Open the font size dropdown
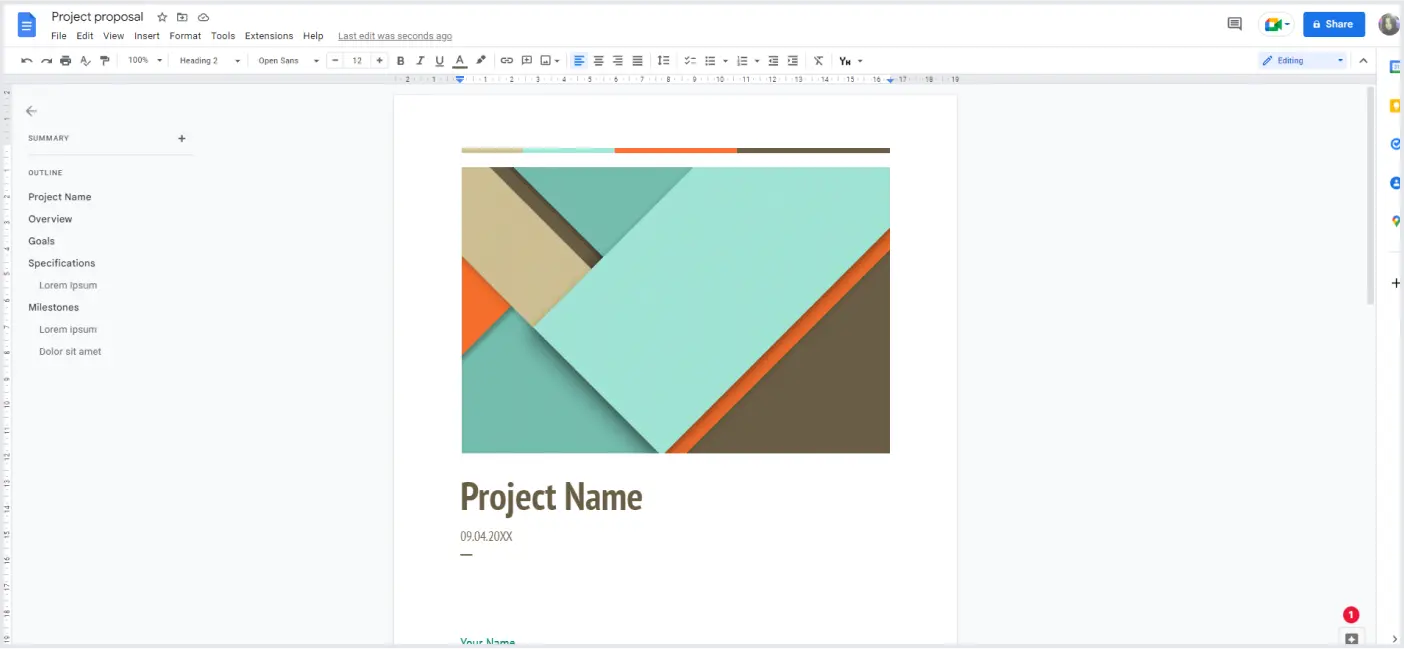 pyautogui.click(x=358, y=60)
